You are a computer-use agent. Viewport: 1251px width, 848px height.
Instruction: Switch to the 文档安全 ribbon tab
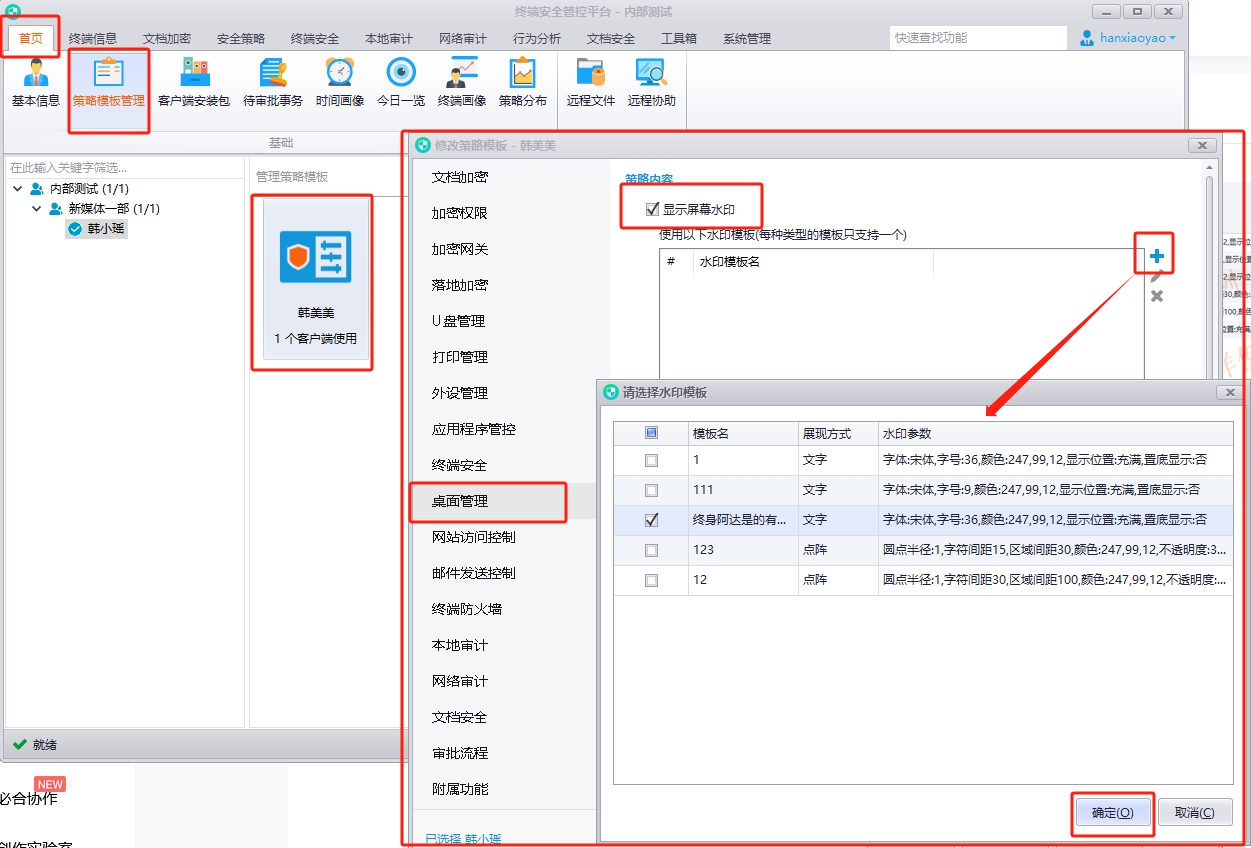click(x=611, y=39)
